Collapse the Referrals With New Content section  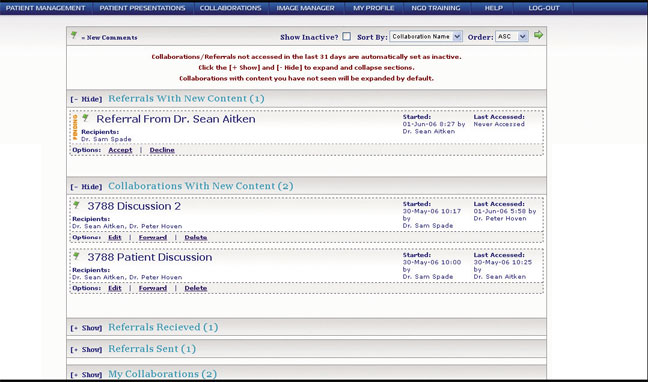point(86,99)
